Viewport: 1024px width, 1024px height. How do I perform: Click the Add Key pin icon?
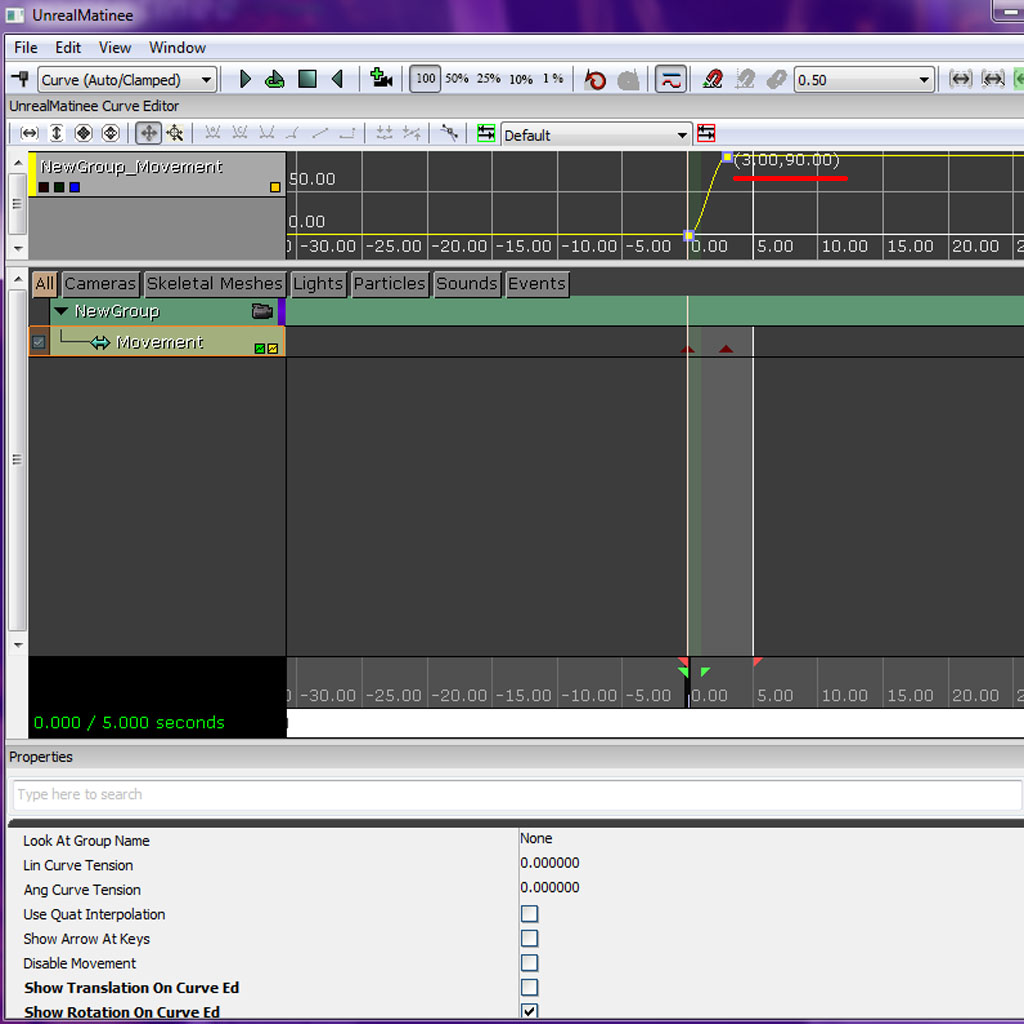[20, 80]
